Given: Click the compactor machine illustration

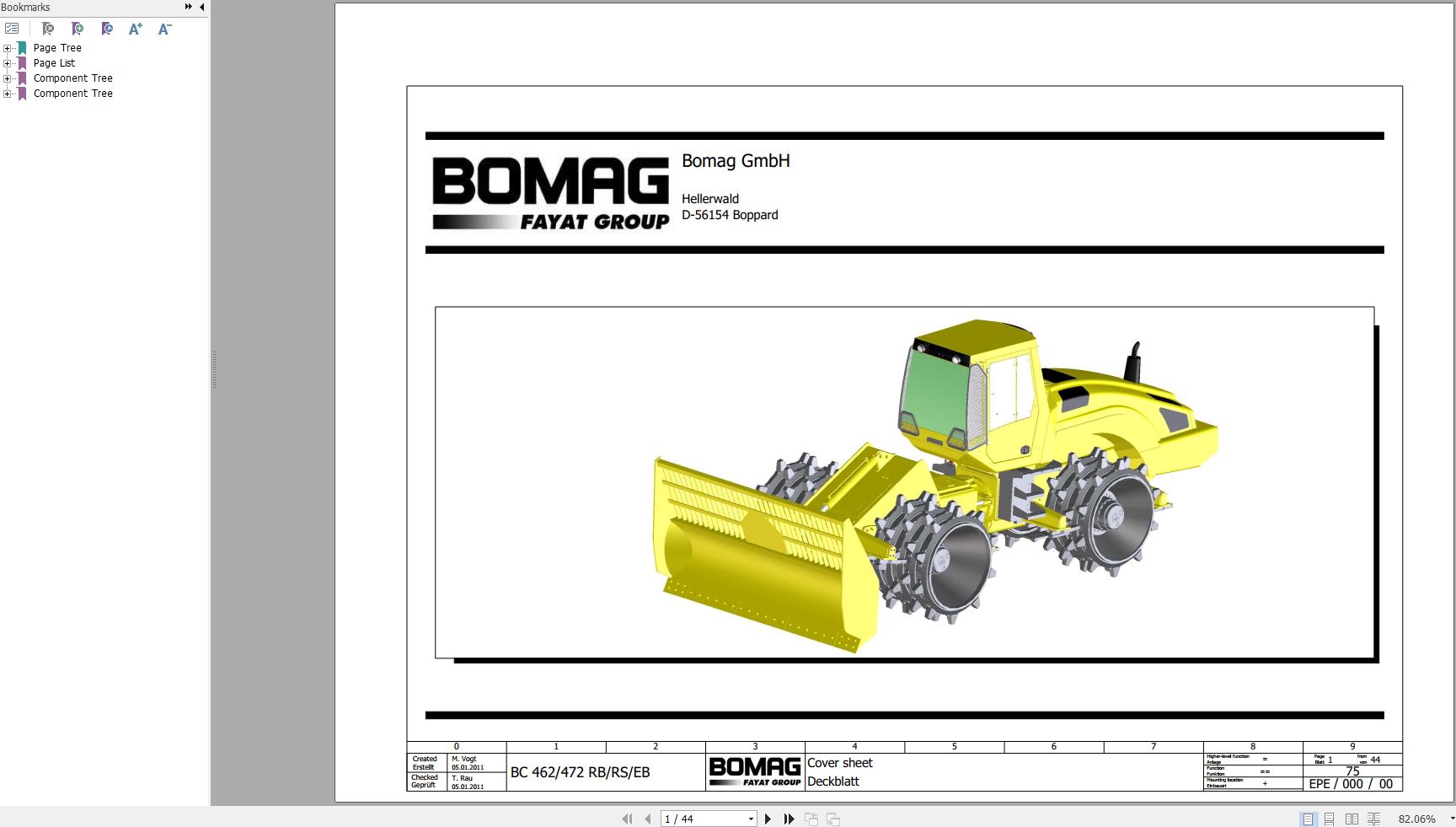Looking at the screenshot, I should pos(935,485).
